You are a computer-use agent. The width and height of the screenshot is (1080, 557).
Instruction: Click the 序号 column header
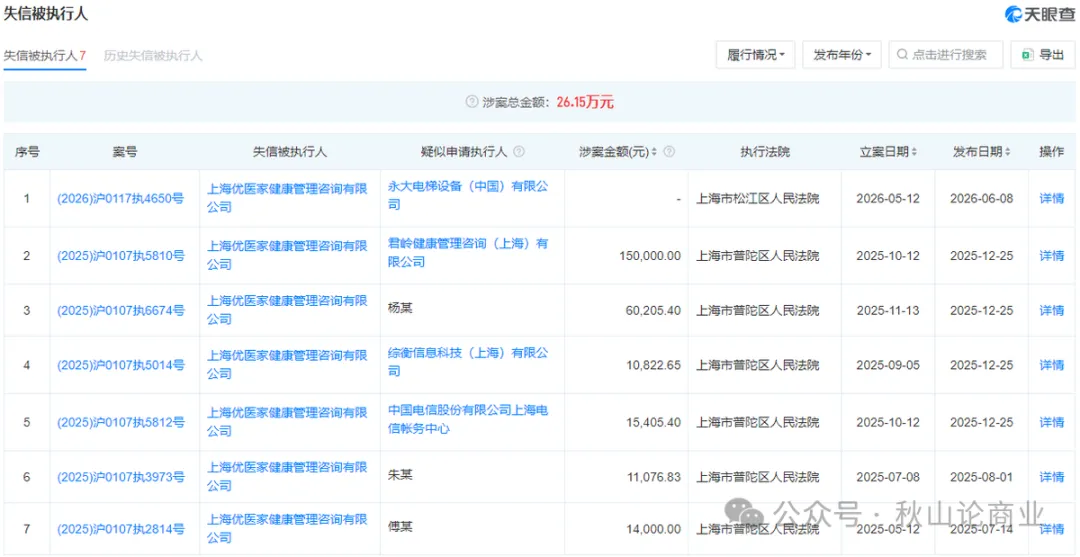(27, 152)
